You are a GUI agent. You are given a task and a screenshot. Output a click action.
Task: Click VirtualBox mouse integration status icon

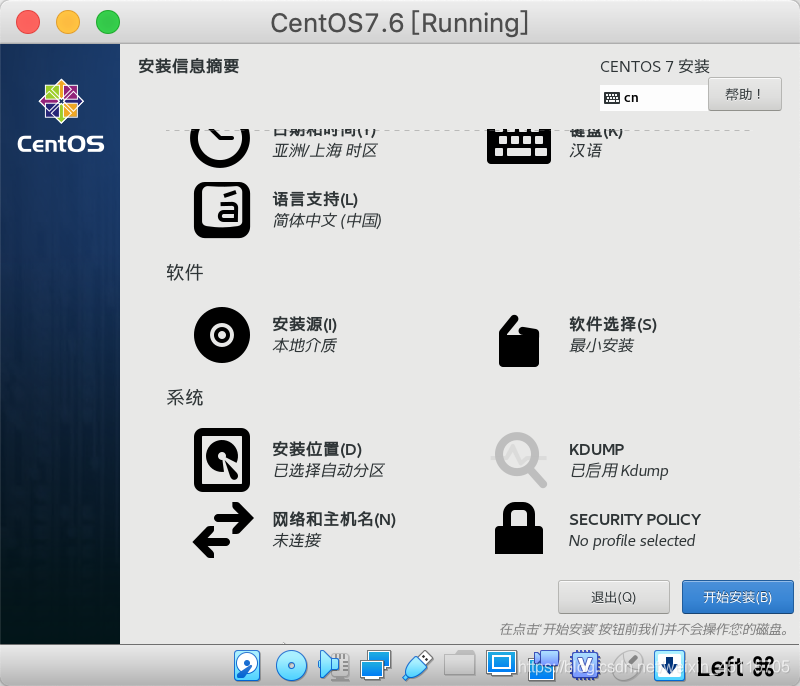tap(627, 665)
